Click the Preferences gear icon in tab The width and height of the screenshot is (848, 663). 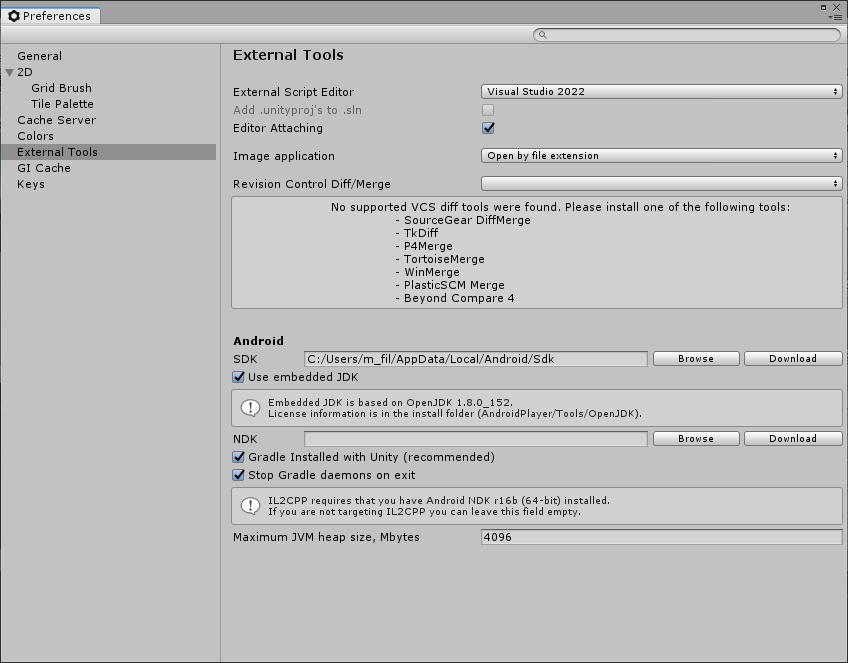[14, 16]
